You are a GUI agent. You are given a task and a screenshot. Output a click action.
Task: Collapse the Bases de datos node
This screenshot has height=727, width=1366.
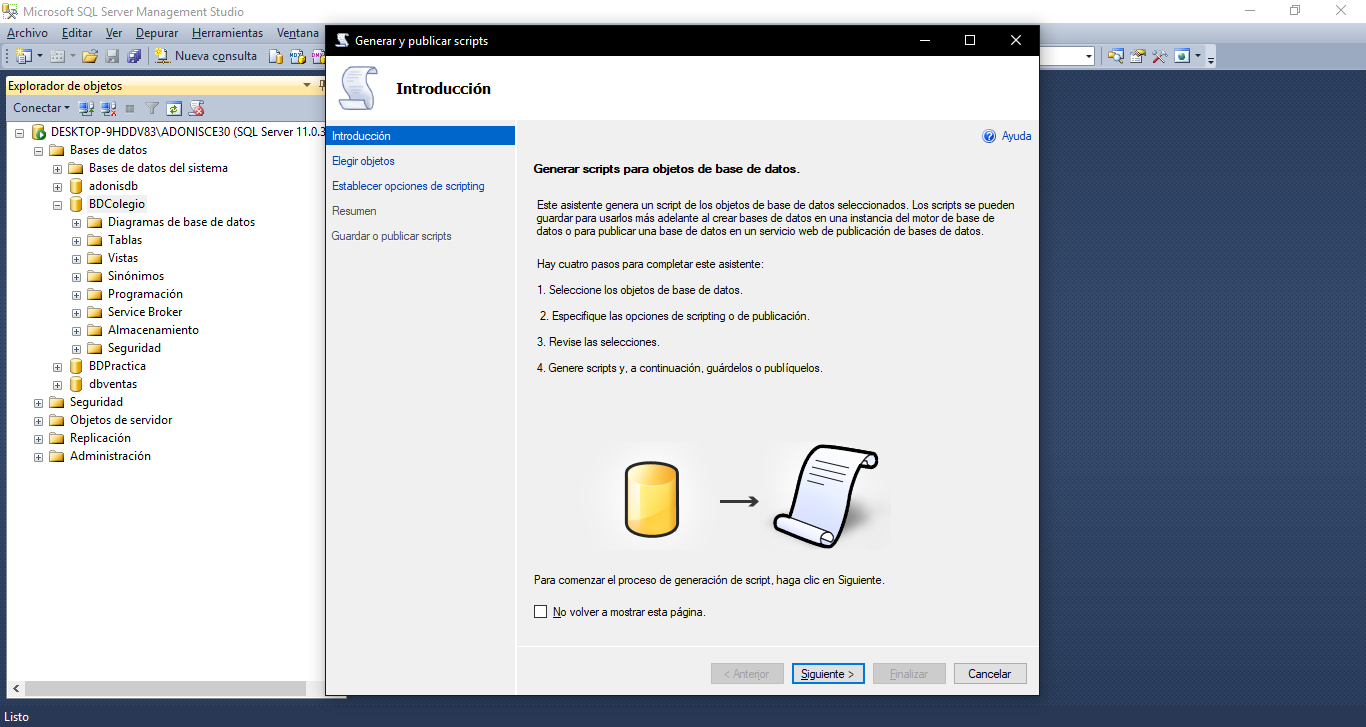click(x=38, y=150)
